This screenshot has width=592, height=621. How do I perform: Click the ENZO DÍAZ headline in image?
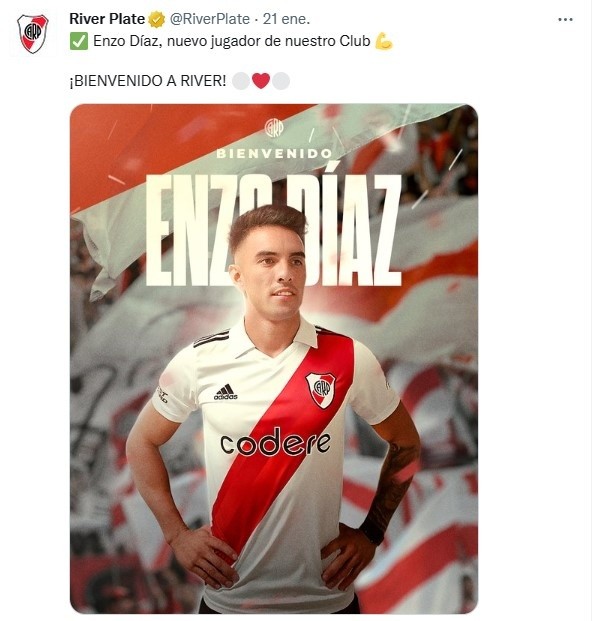pos(274,230)
